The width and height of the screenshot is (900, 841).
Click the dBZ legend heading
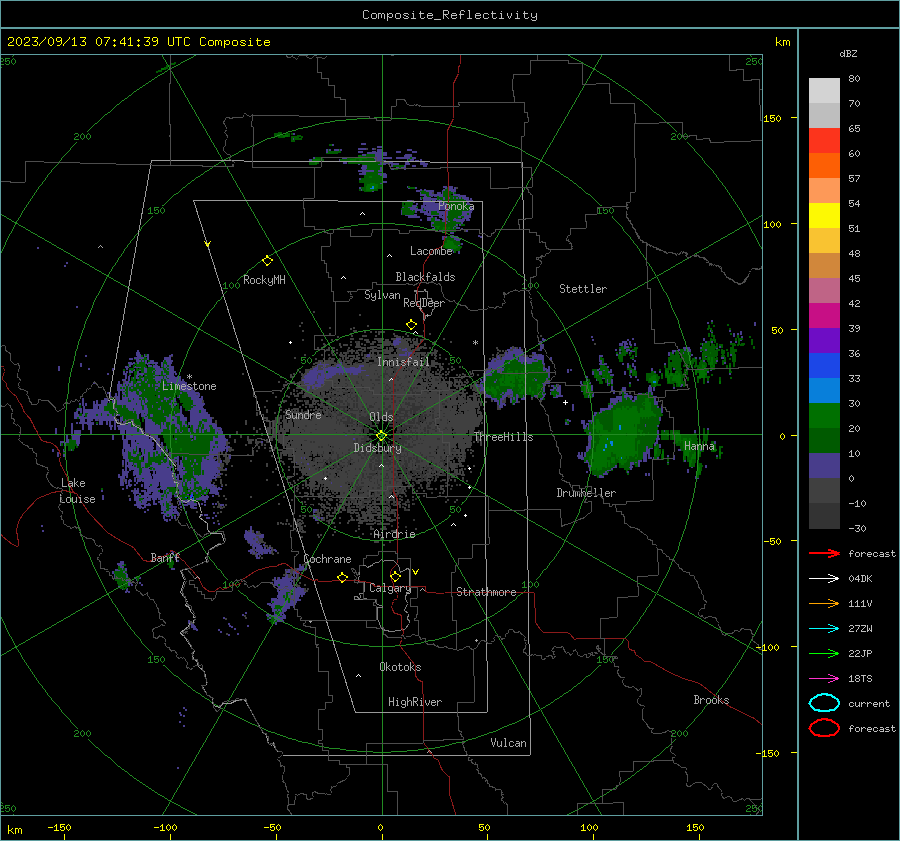848,53
